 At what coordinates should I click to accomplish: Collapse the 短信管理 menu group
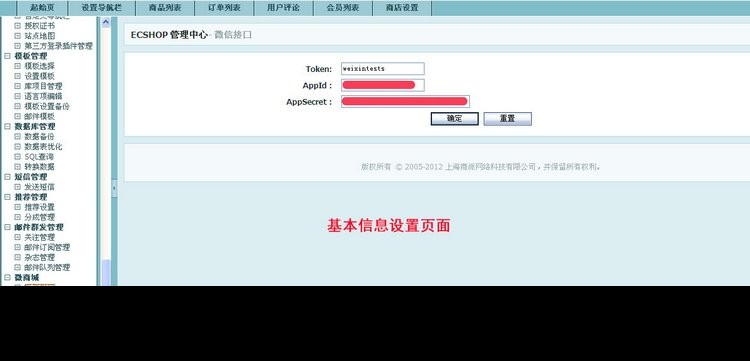(7, 177)
